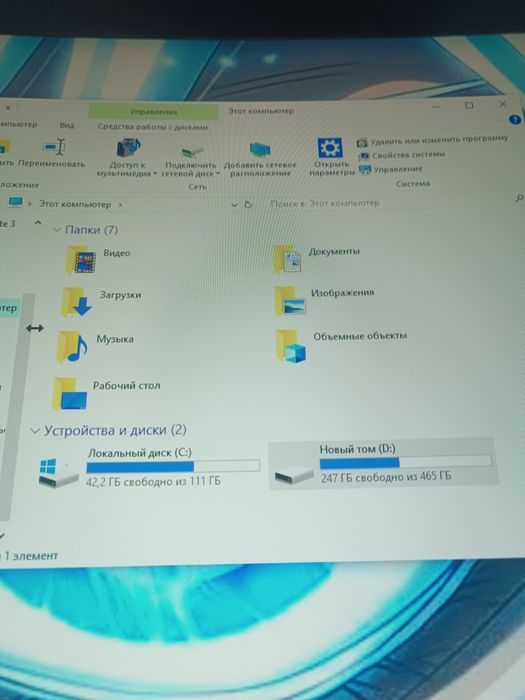Click the Свойства системы label
The image size is (525, 700).
click(x=408, y=155)
